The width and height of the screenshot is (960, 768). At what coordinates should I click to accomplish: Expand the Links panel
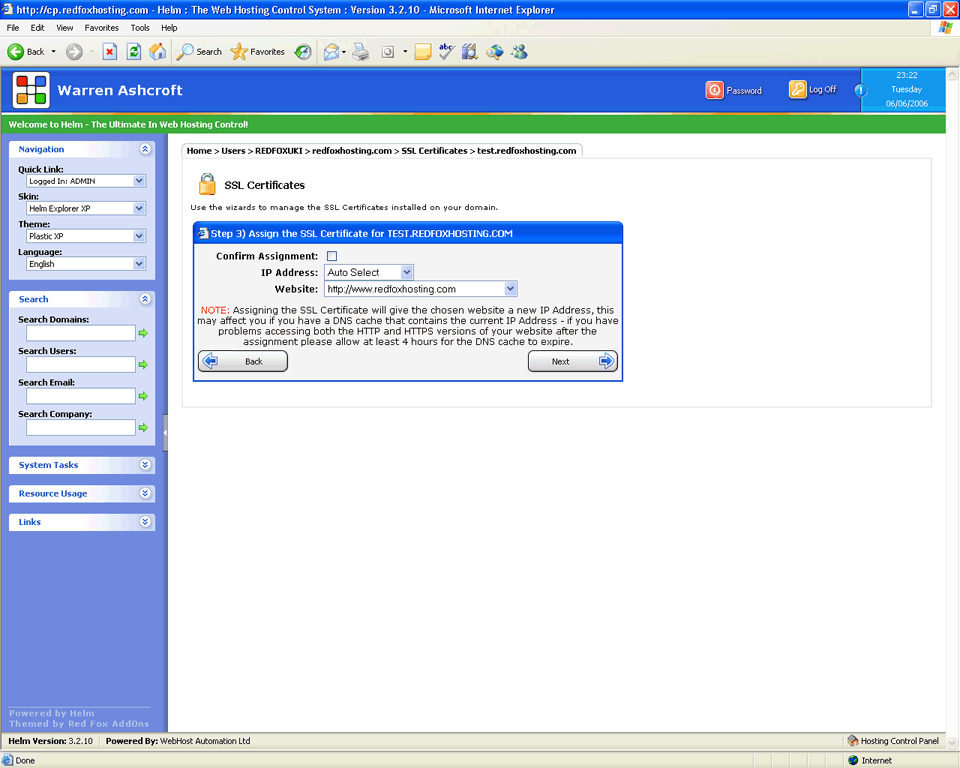145,522
